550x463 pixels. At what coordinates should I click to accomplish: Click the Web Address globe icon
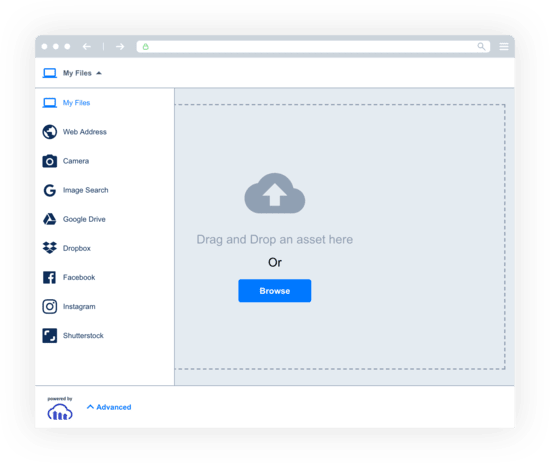49,132
